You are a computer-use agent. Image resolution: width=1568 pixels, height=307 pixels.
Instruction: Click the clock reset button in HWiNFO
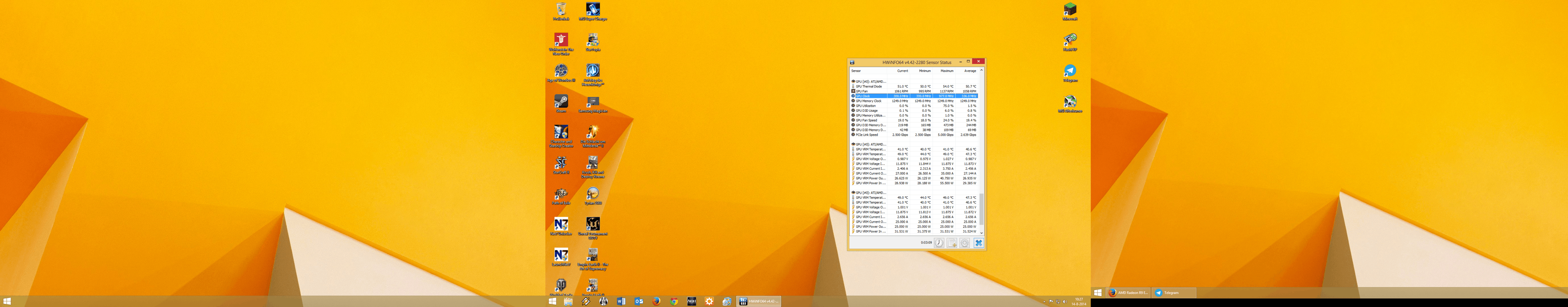click(939, 243)
